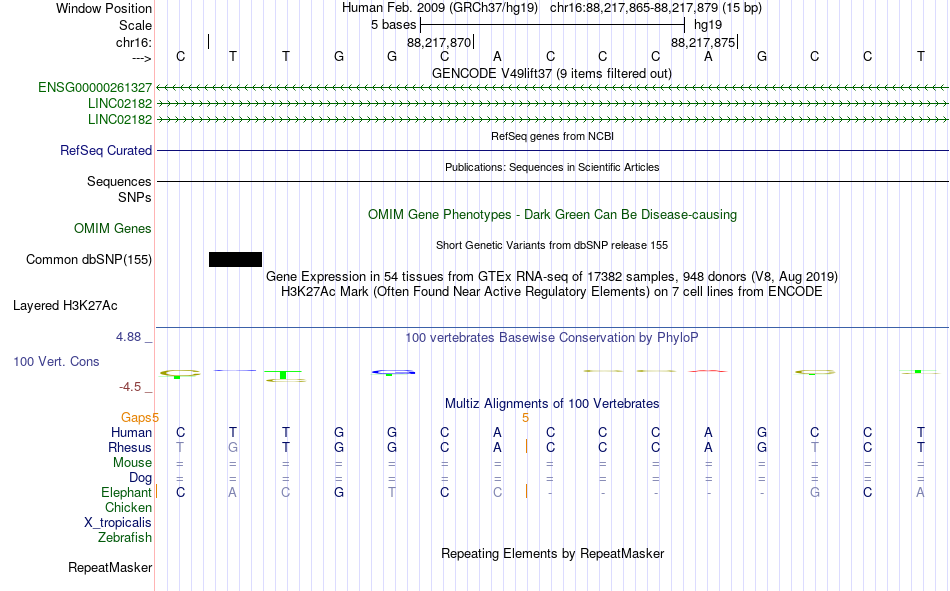This screenshot has width=950, height=591.
Task: Click the -4.5 PhyloP lower scale value
Action: click(130, 387)
